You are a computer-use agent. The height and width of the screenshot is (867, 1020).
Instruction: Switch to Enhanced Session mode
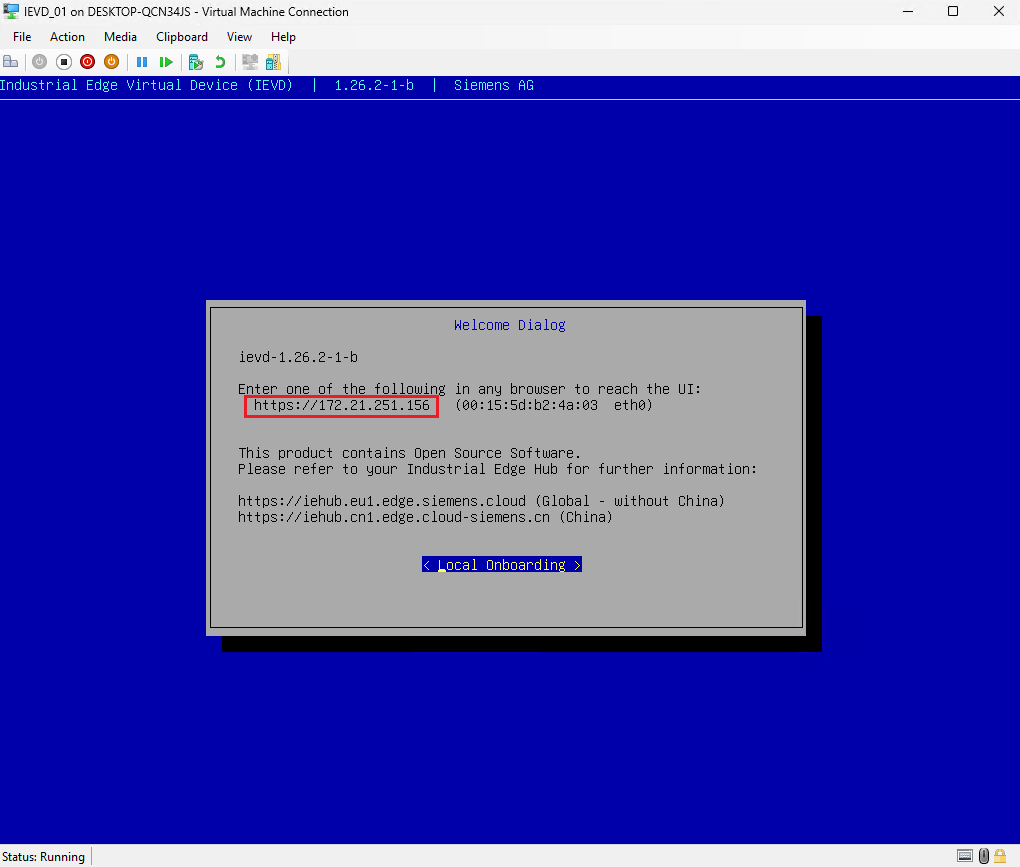coord(248,61)
